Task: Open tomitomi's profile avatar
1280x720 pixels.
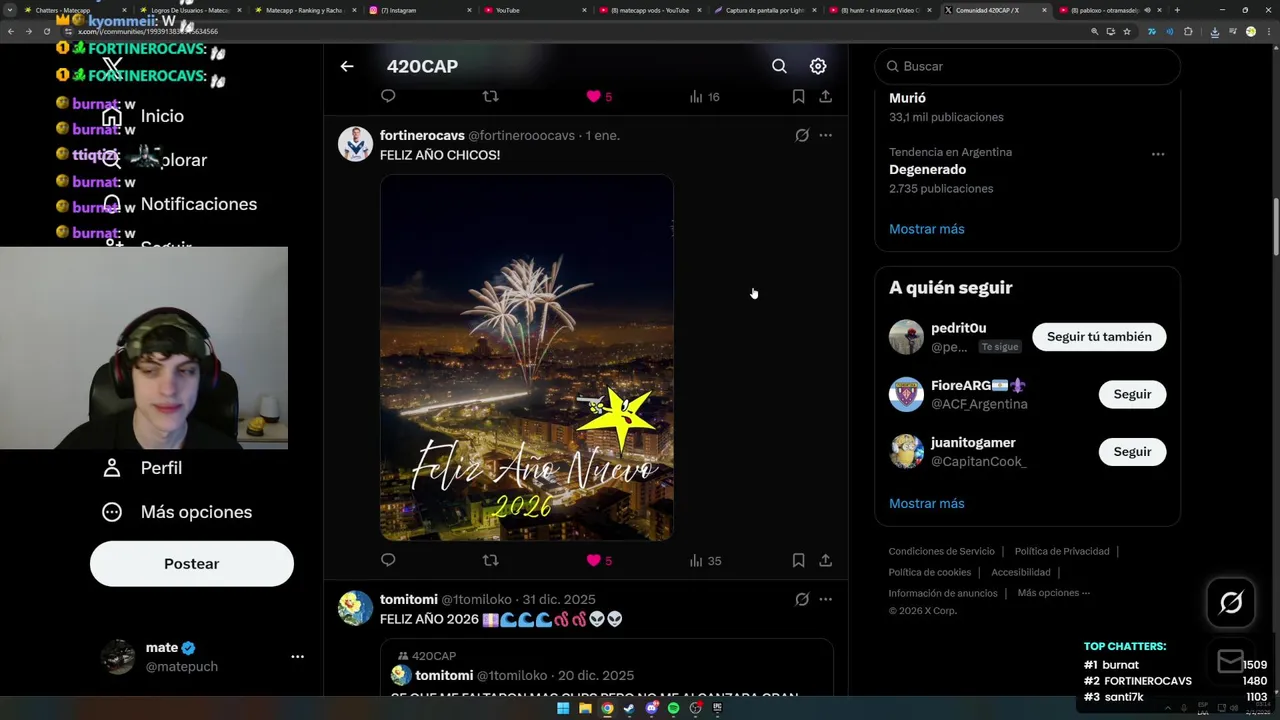Action: tap(355, 608)
